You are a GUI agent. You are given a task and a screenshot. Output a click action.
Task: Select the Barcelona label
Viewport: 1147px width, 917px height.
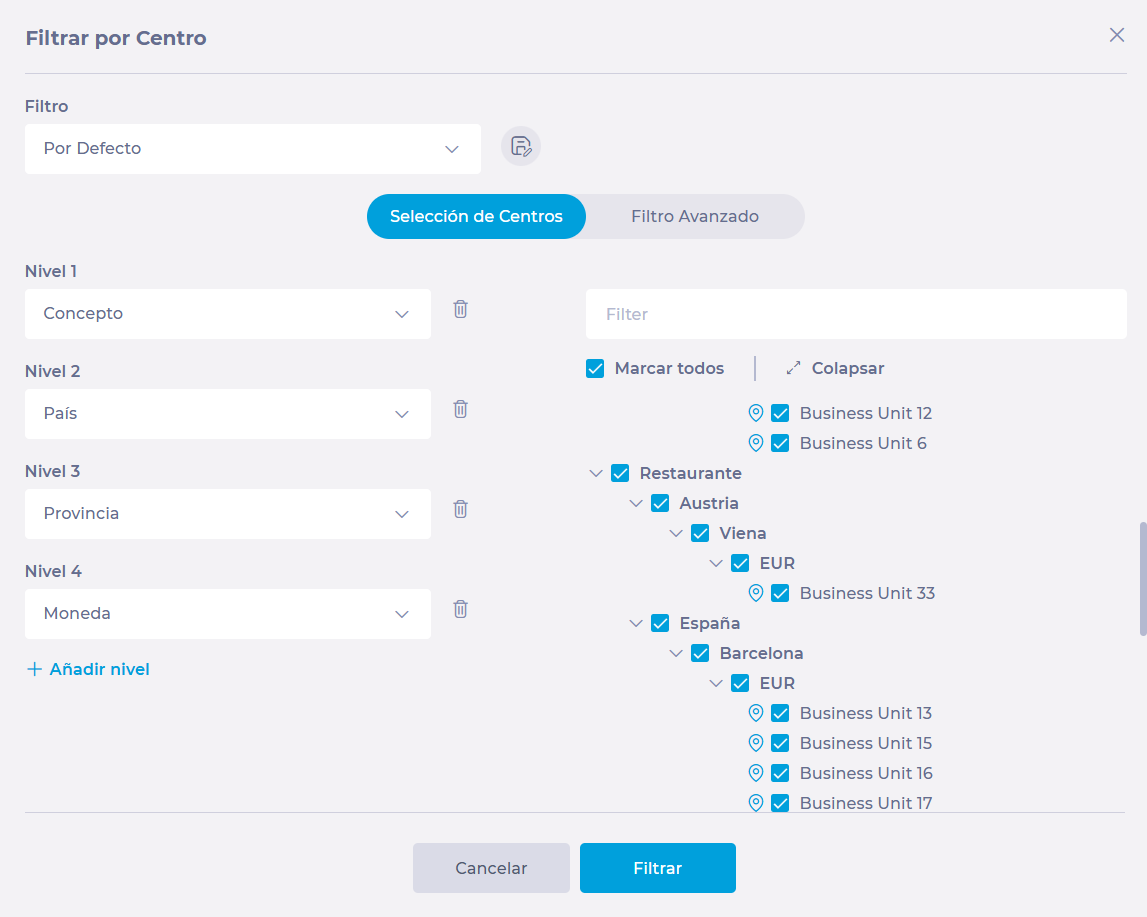761,653
